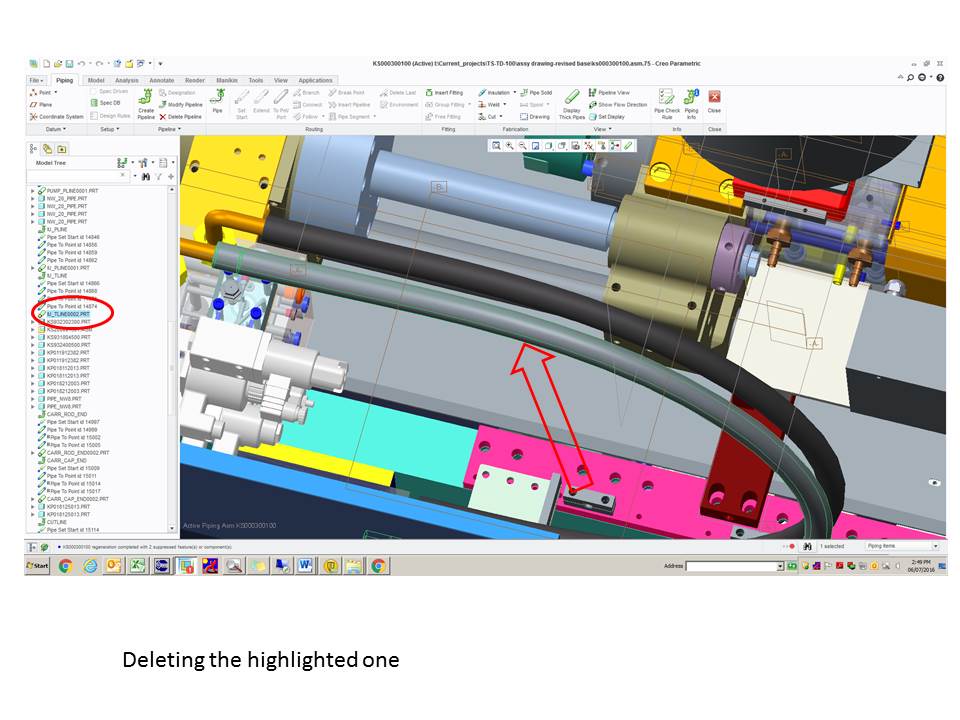The width and height of the screenshot is (960, 720).
Task: Click the Help question mark icon
Action: tap(940, 78)
